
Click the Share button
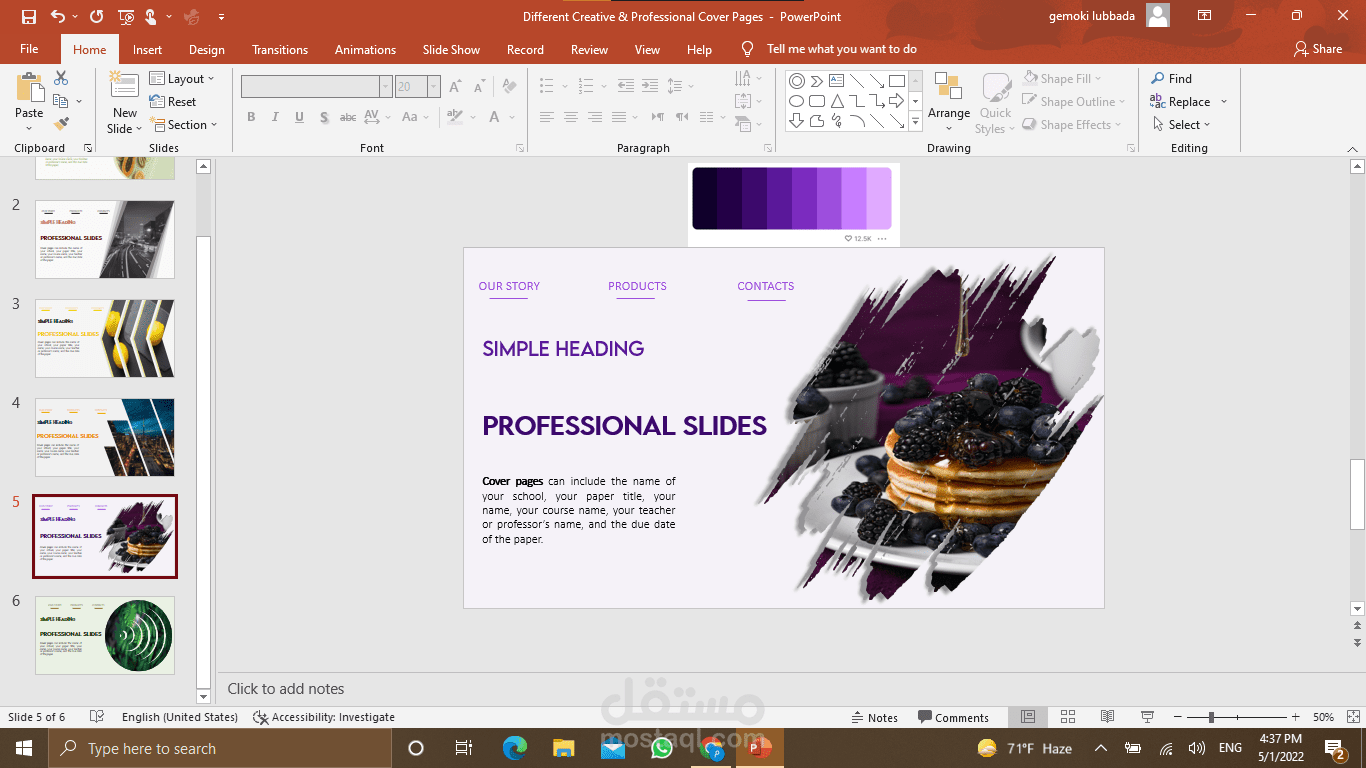coord(1318,49)
